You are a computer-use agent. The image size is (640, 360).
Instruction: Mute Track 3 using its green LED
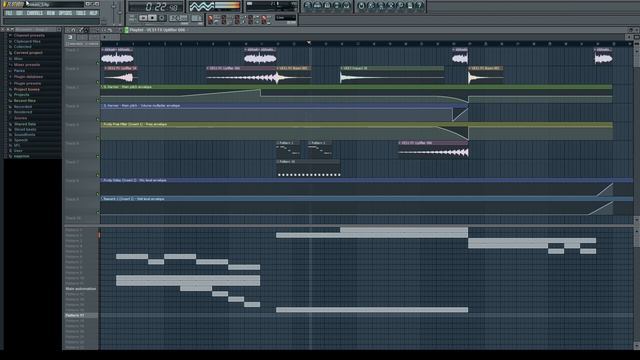[x=98, y=100]
